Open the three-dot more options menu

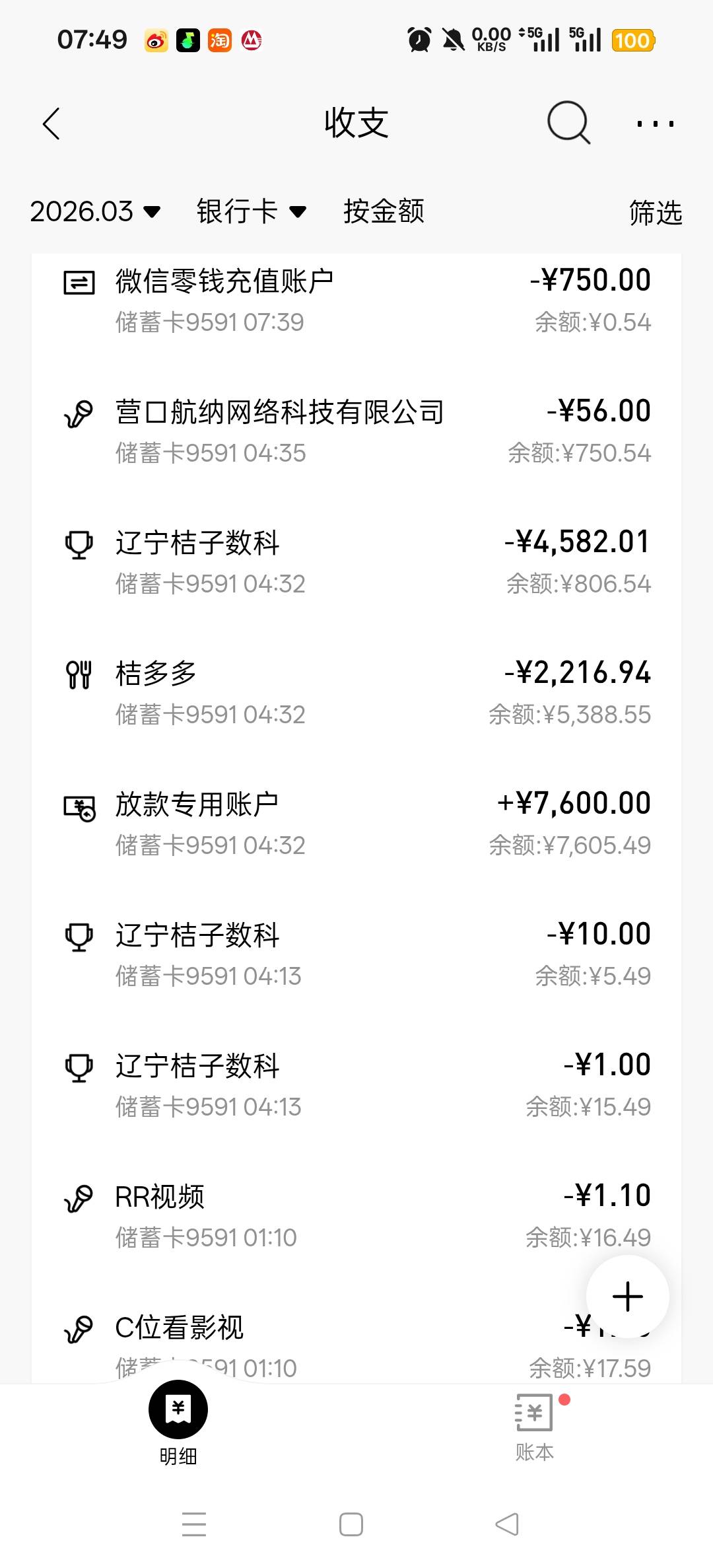(655, 124)
